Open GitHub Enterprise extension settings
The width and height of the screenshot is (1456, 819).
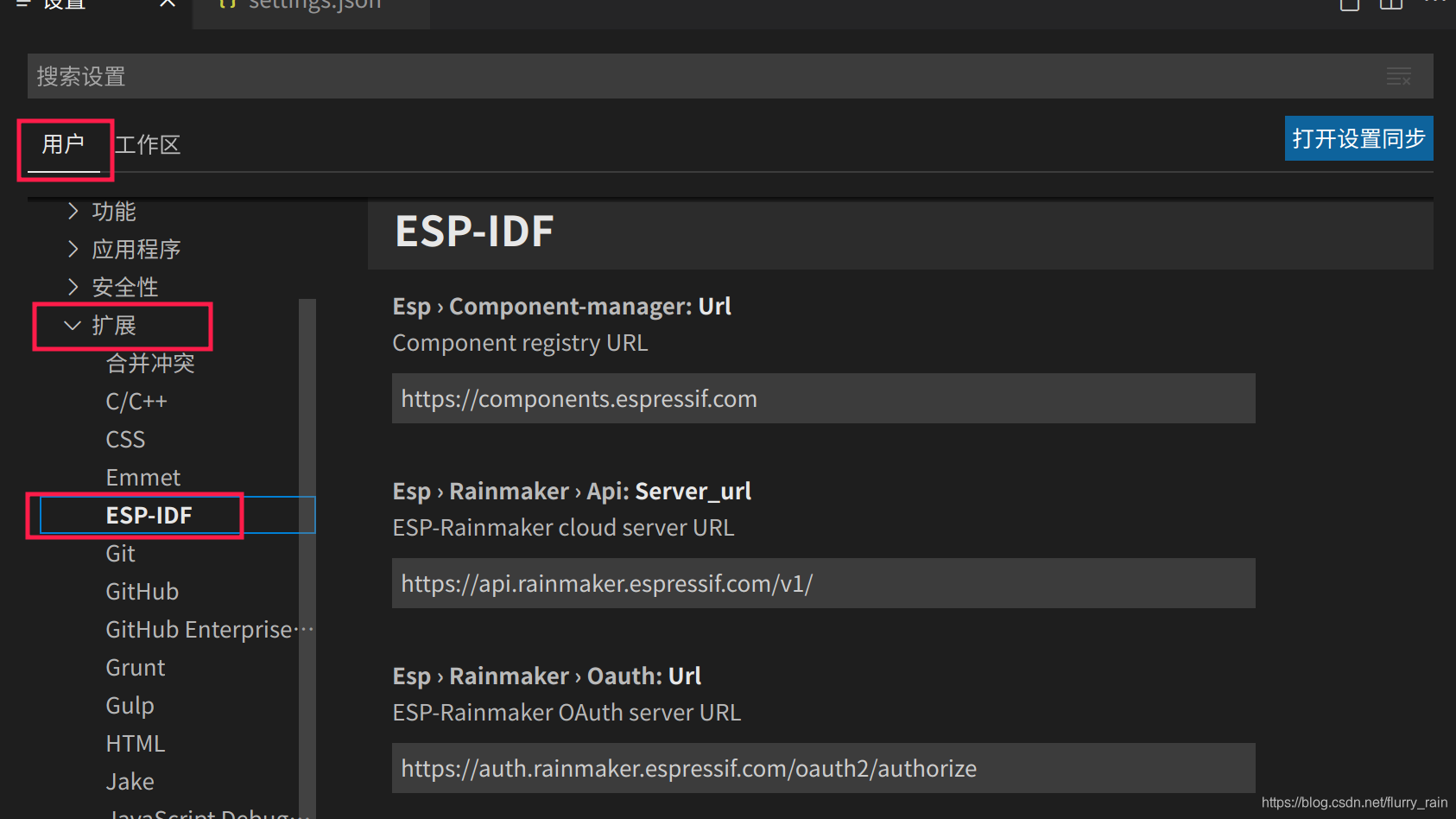pos(209,630)
